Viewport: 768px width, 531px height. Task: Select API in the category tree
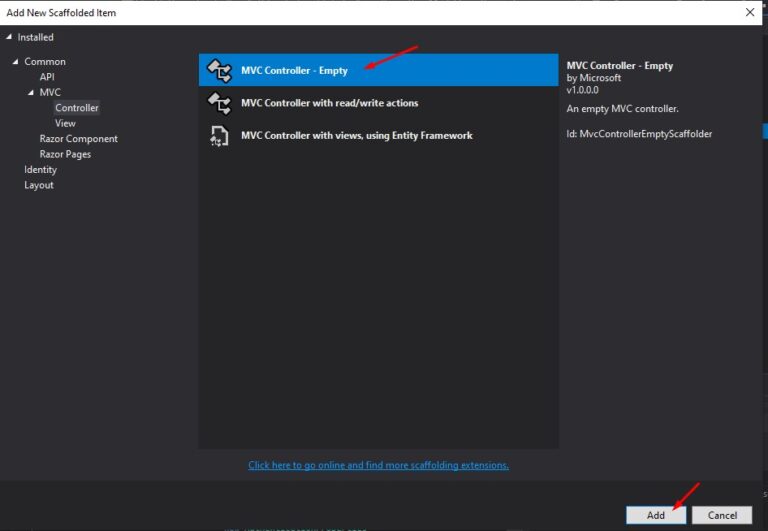pyautogui.click(x=47, y=77)
